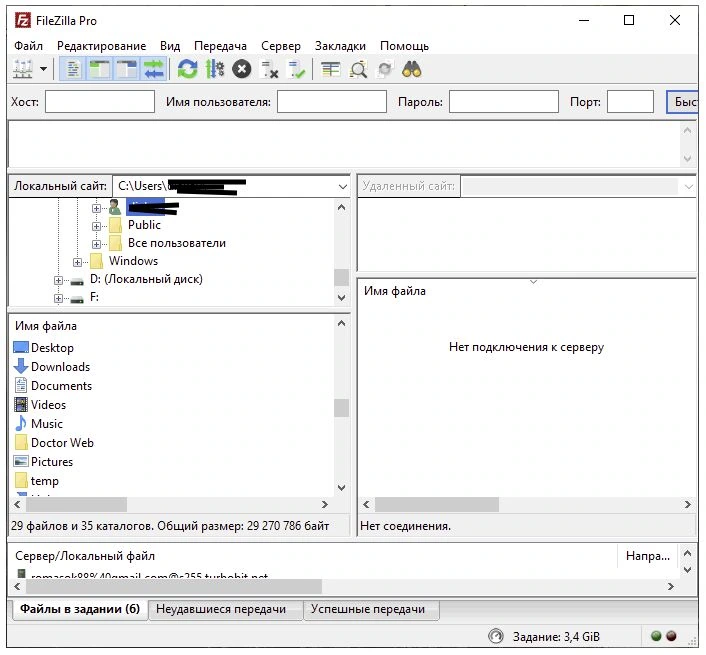The image size is (706, 655).
Task: Open Site Manager dropdown arrow
Action: pyautogui.click(x=43, y=69)
